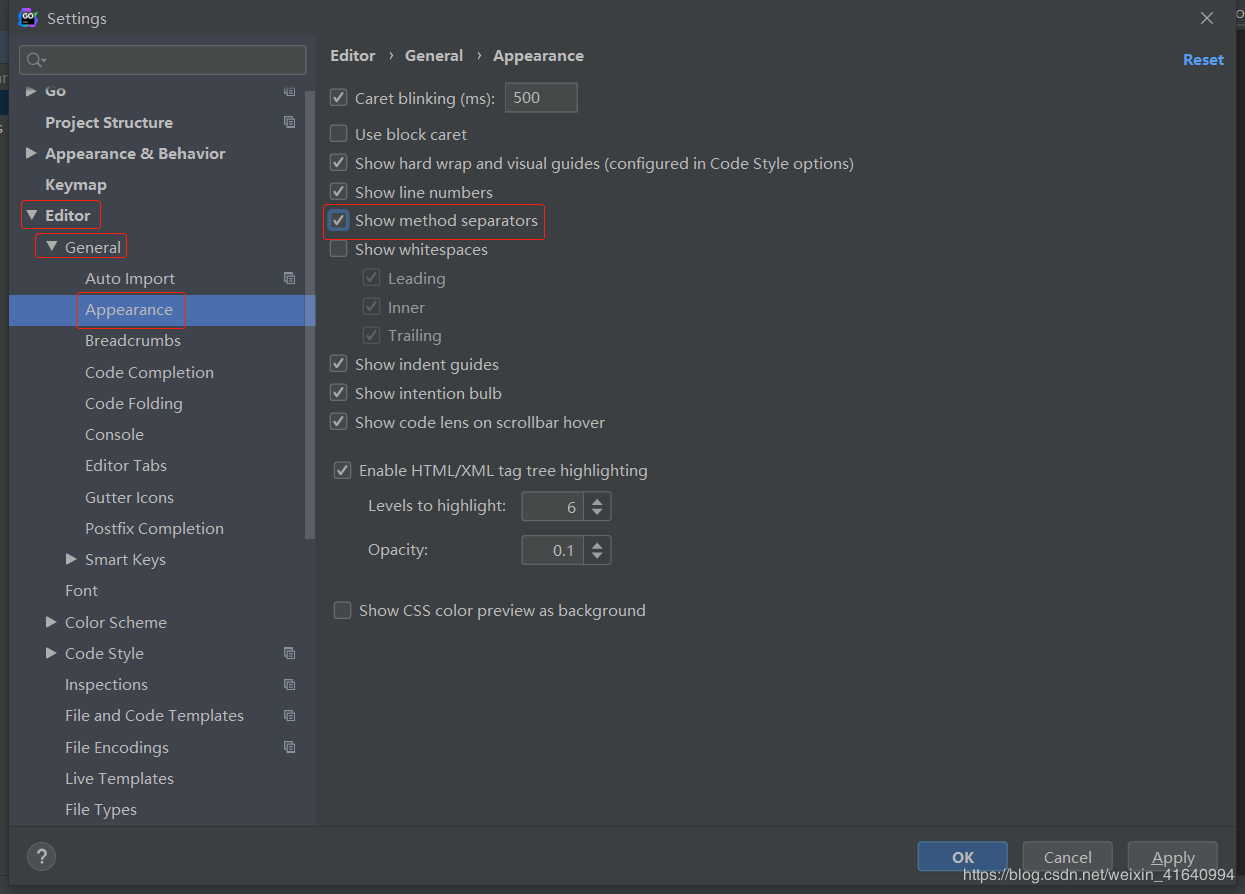The width and height of the screenshot is (1245, 894).
Task: Click the GoLand logo icon in title bar
Action: click(x=28, y=17)
